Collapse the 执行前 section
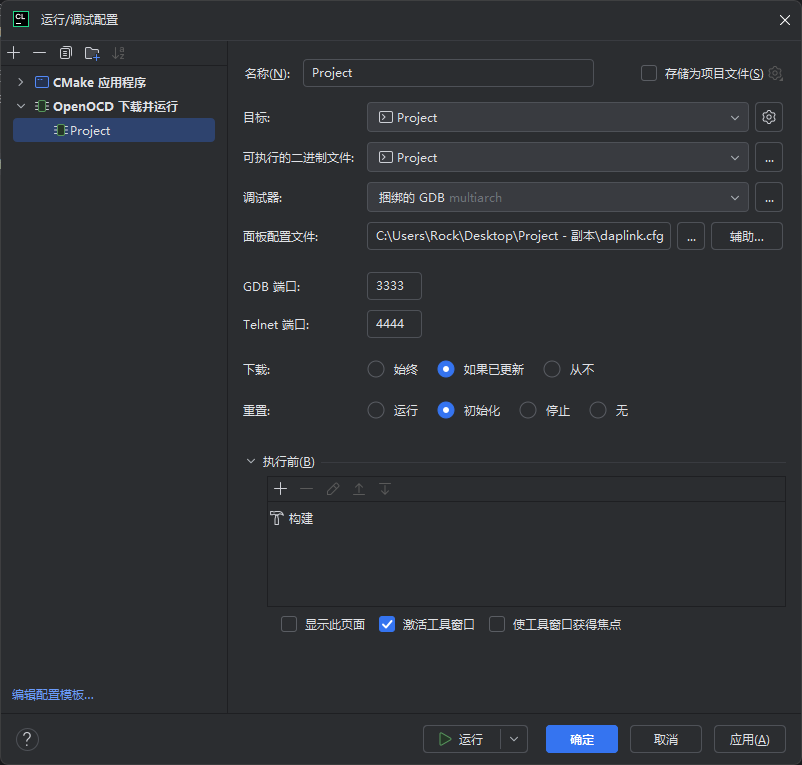The width and height of the screenshot is (802, 765). pos(250,461)
